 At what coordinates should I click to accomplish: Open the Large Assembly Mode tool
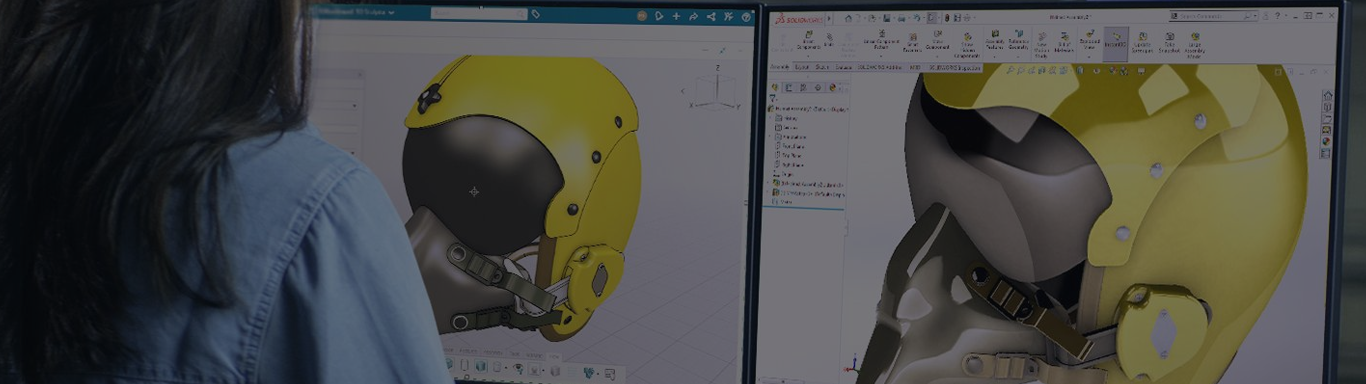coord(1195,44)
